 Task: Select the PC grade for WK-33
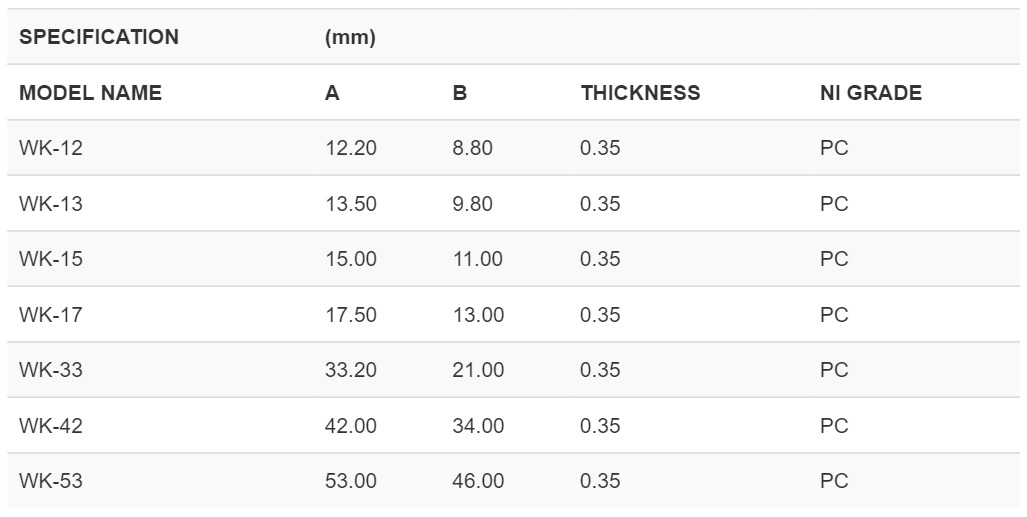[834, 370]
